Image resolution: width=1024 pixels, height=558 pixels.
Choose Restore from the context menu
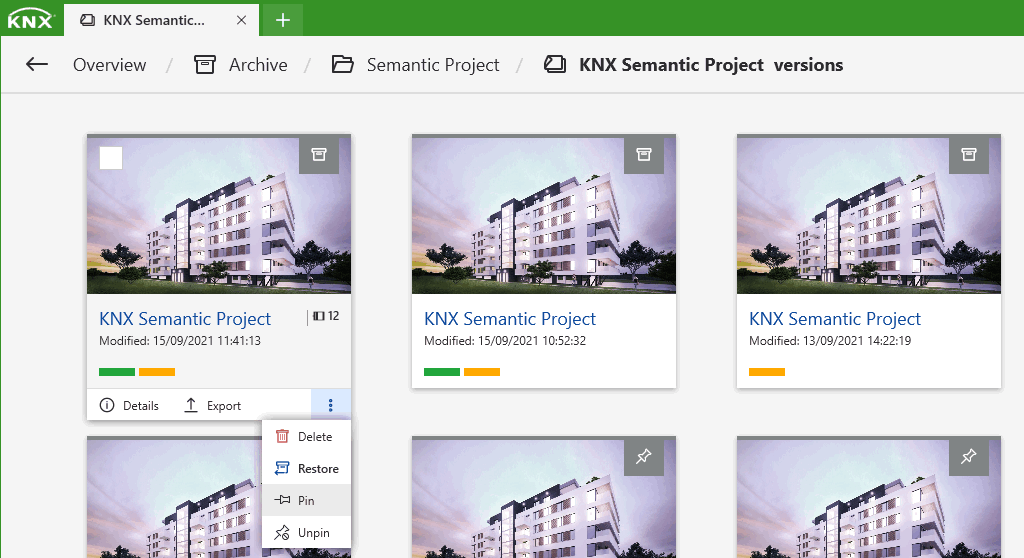tap(306, 468)
